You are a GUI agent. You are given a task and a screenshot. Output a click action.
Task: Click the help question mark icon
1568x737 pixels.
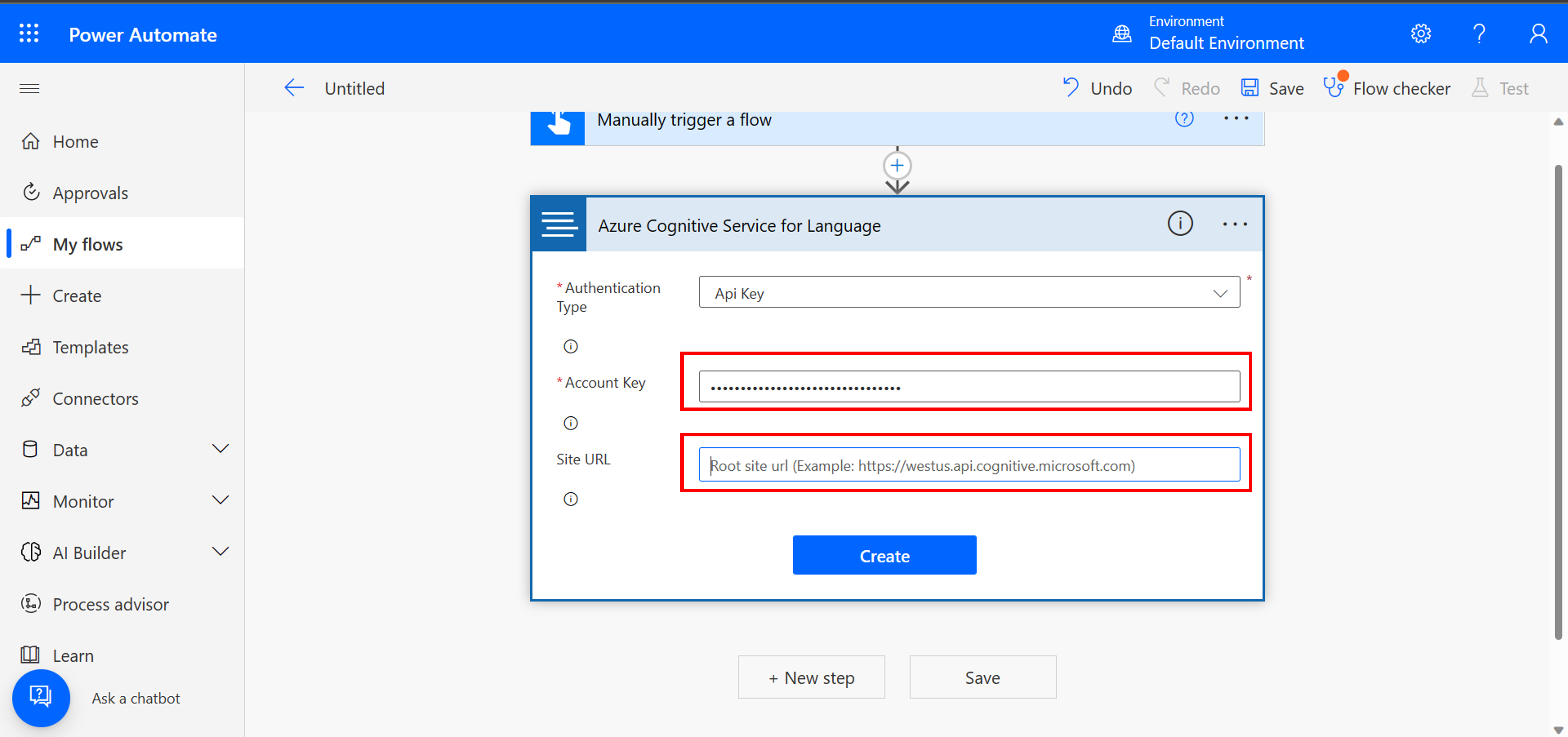tap(1479, 33)
